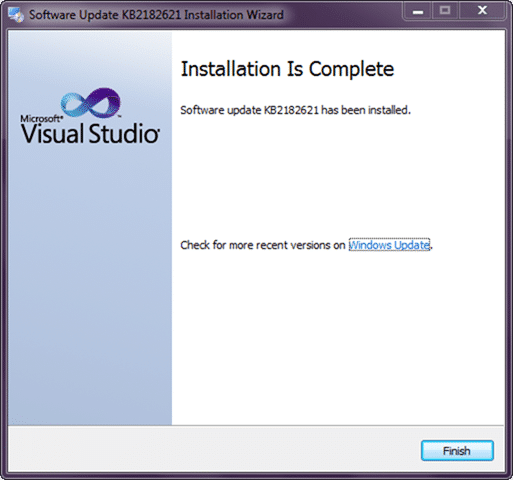The height and width of the screenshot is (480, 513).
Task: Click the 'has been installed' message
Action: tap(295, 110)
